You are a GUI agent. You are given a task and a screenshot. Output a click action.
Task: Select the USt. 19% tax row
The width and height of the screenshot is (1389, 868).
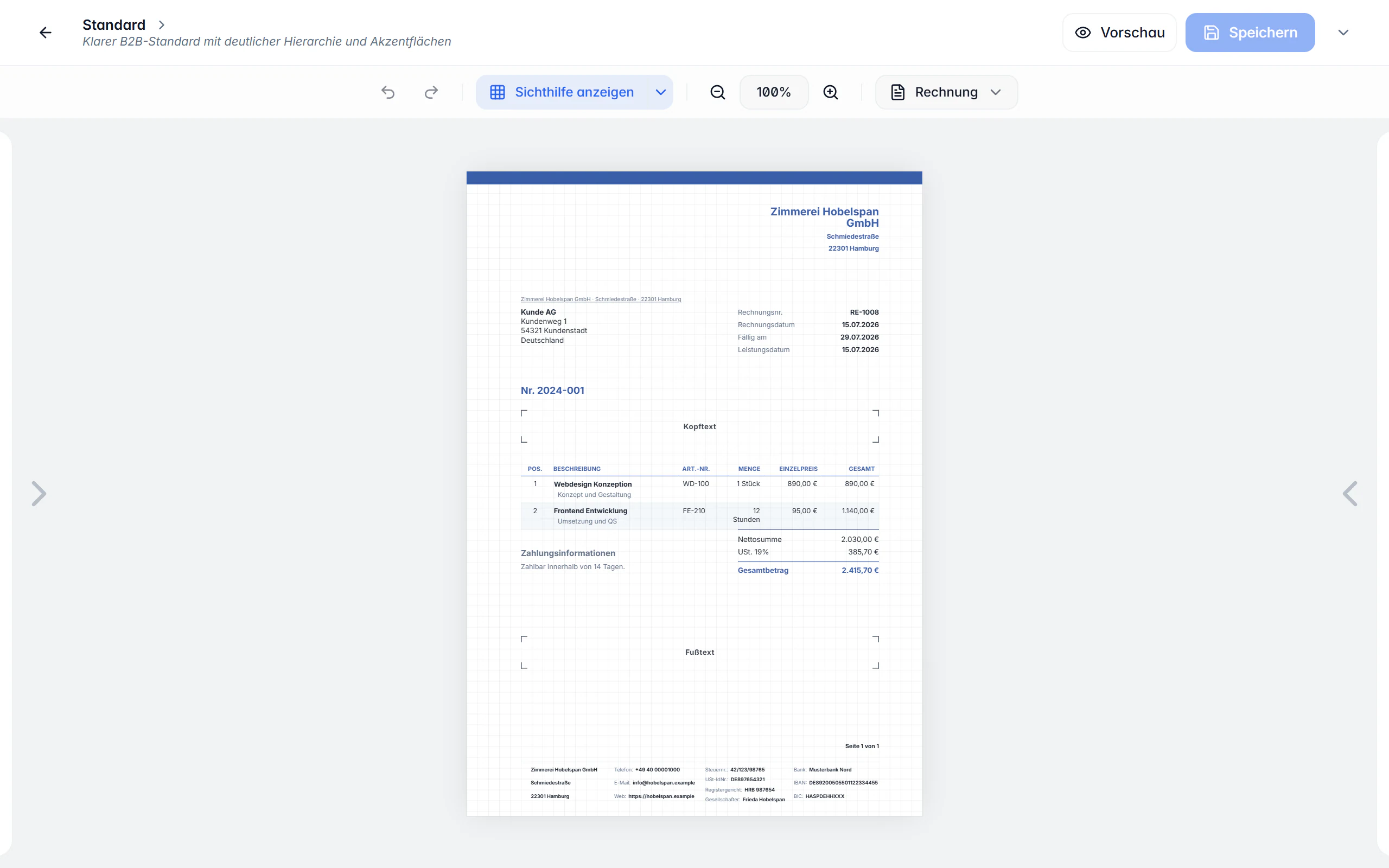click(808, 552)
